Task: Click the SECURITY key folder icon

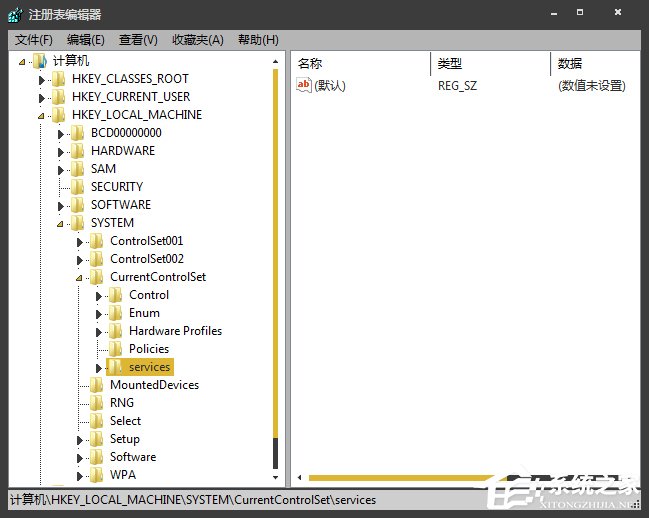Action: 78,187
